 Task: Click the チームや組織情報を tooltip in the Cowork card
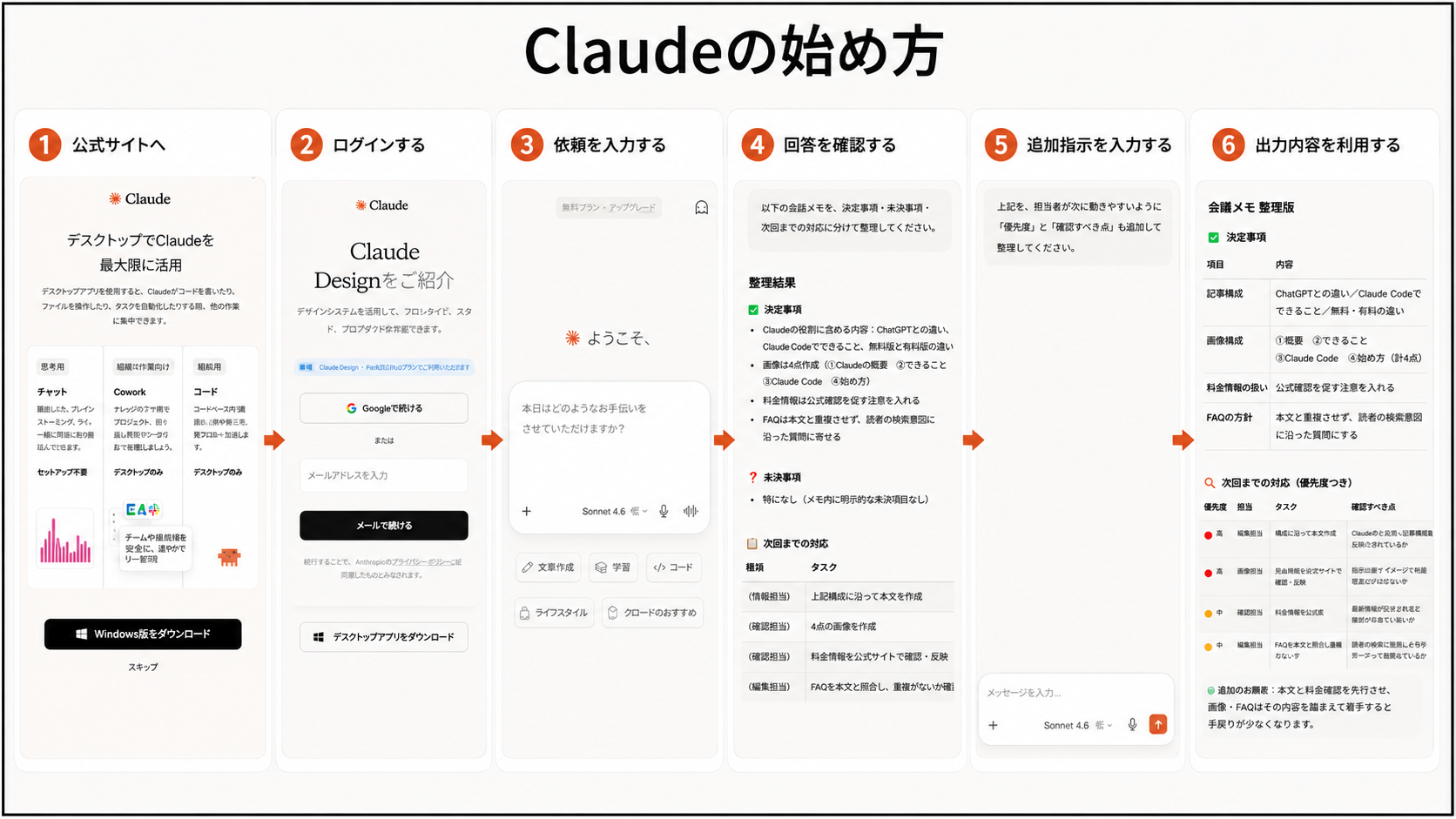[155, 548]
